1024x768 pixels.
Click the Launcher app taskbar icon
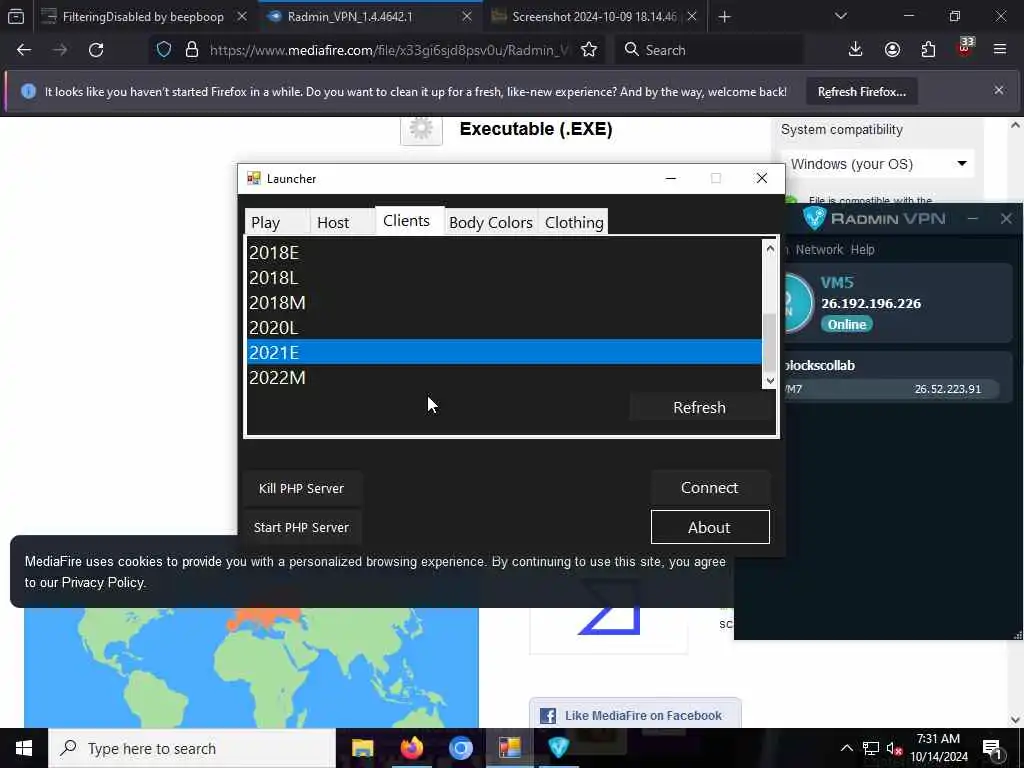coord(509,748)
